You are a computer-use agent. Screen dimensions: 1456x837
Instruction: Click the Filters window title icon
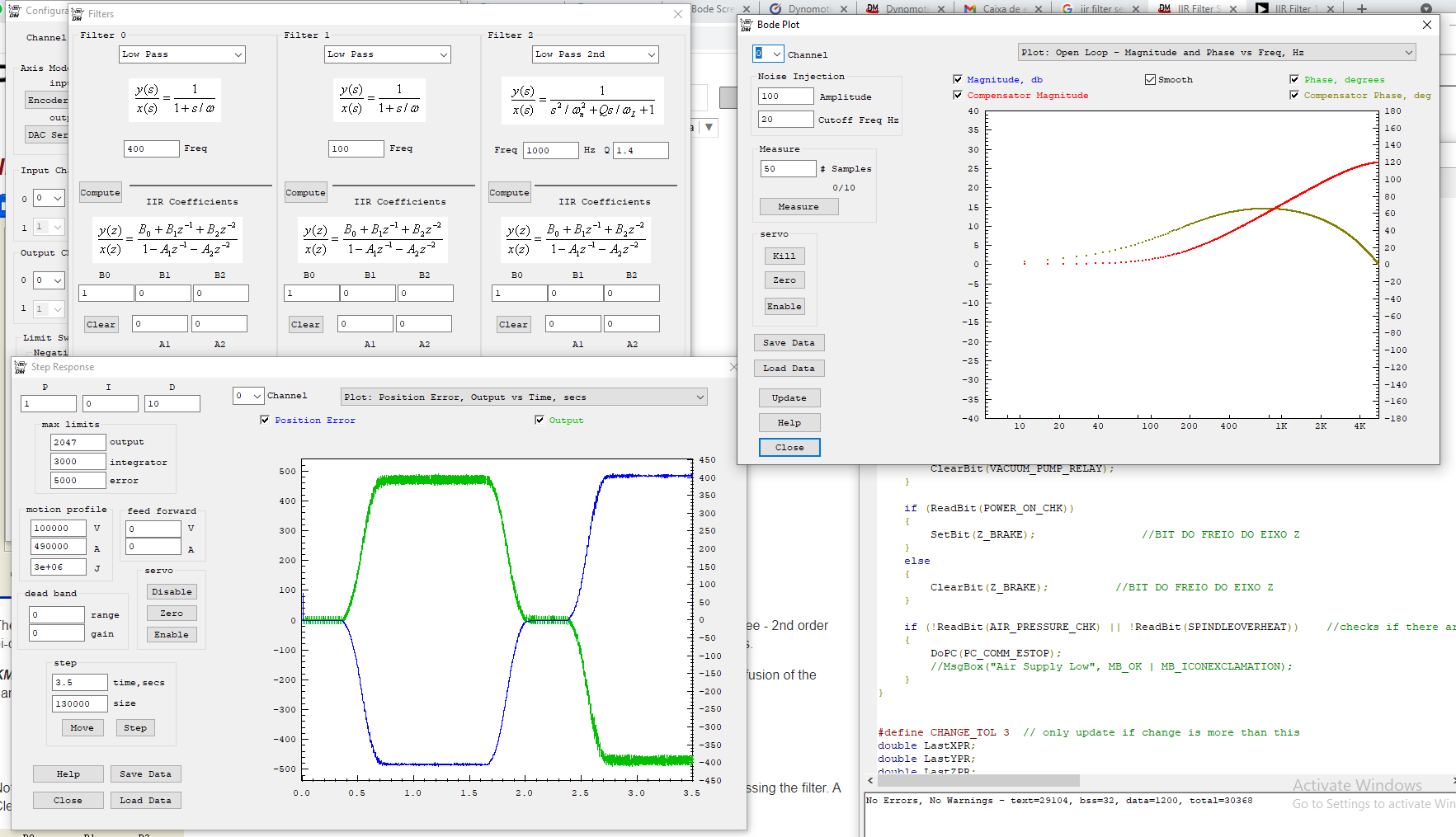(x=78, y=14)
